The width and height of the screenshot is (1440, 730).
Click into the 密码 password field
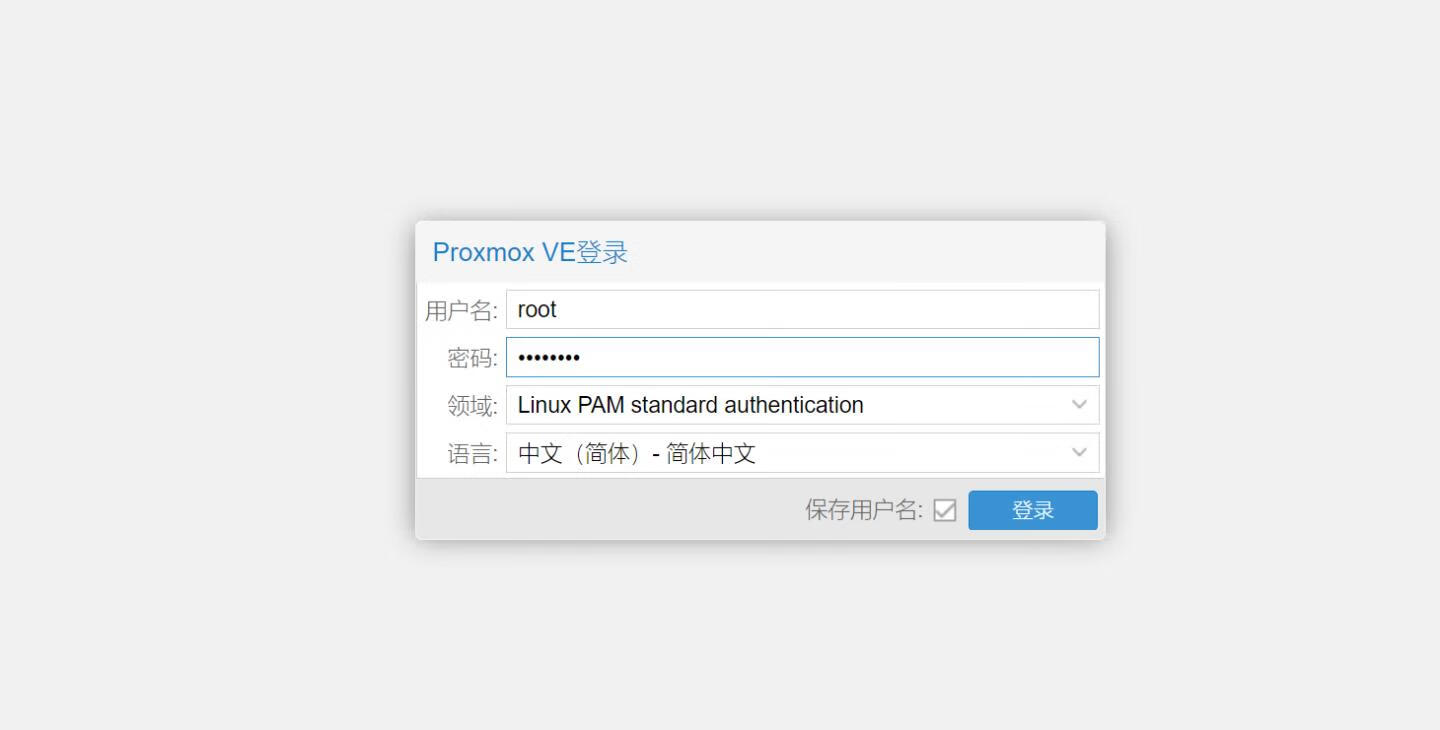coord(800,358)
